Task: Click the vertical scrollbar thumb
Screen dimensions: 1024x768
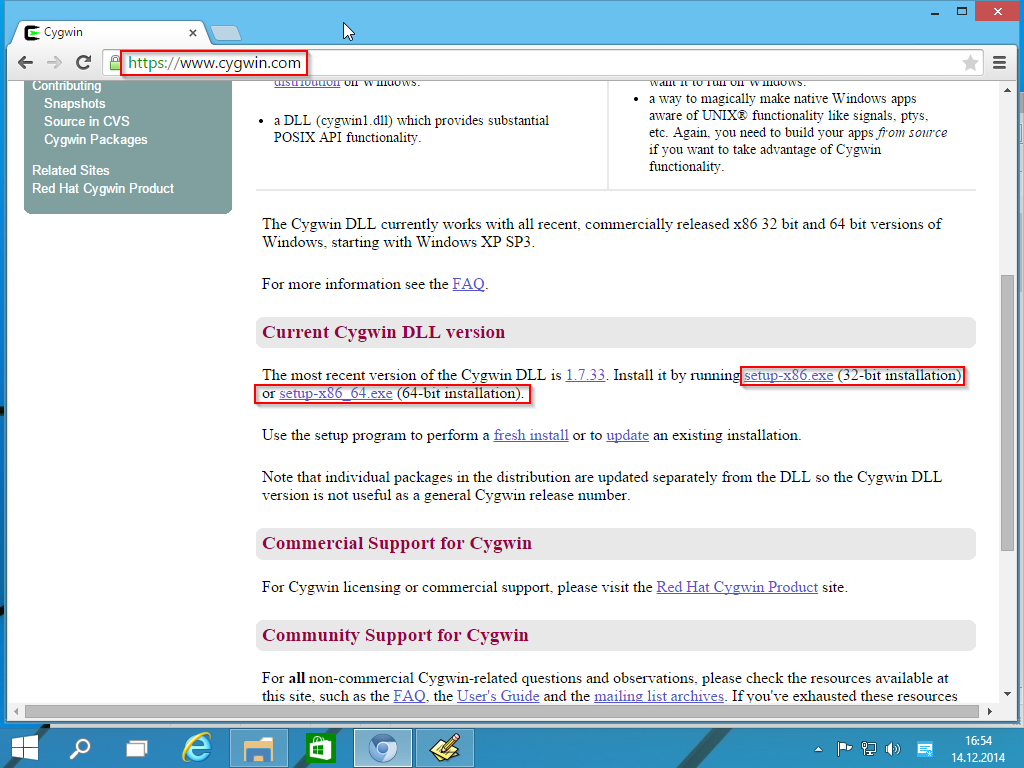Action: click(x=1008, y=413)
